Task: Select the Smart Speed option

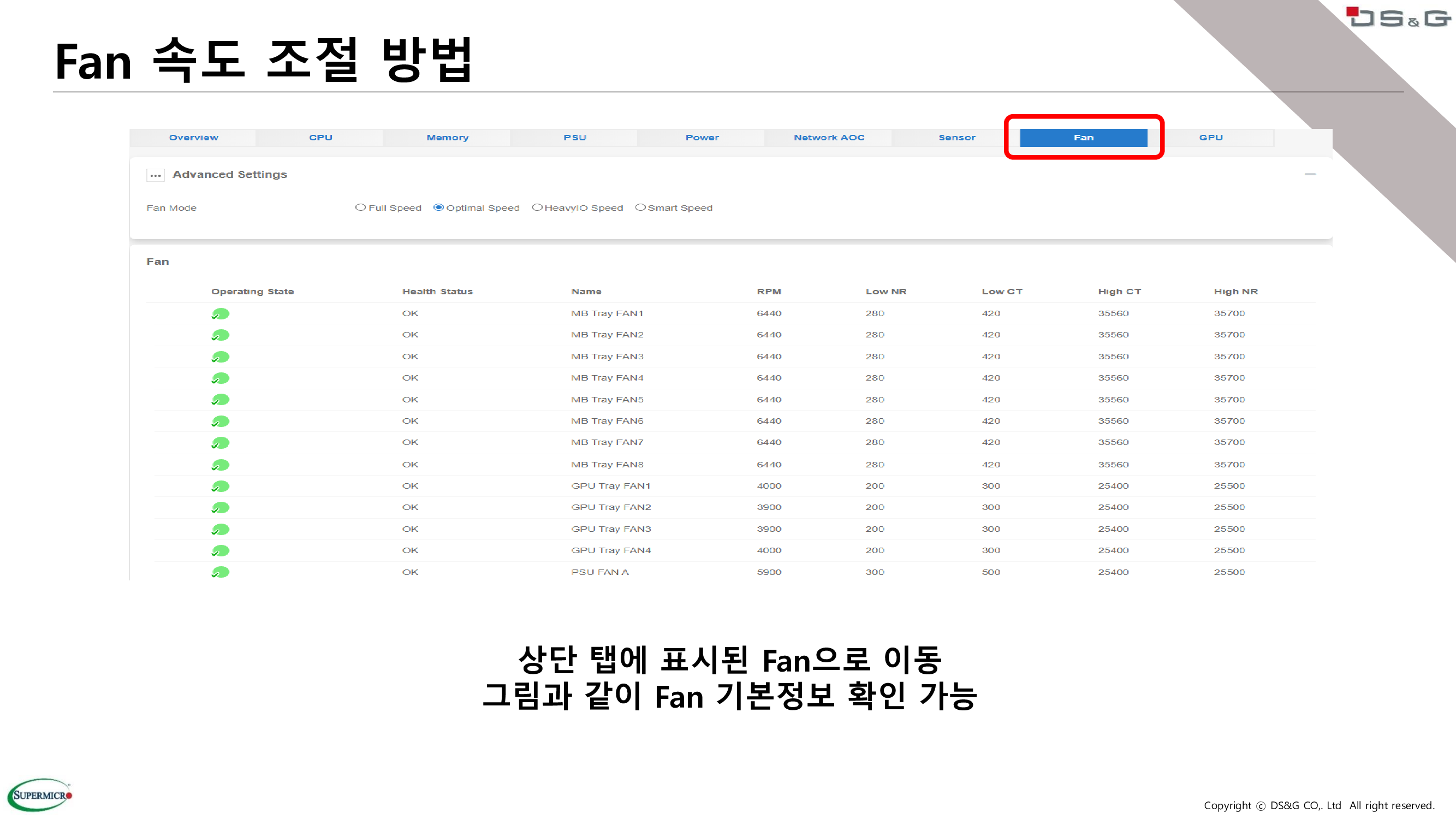Action: pos(640,207)
